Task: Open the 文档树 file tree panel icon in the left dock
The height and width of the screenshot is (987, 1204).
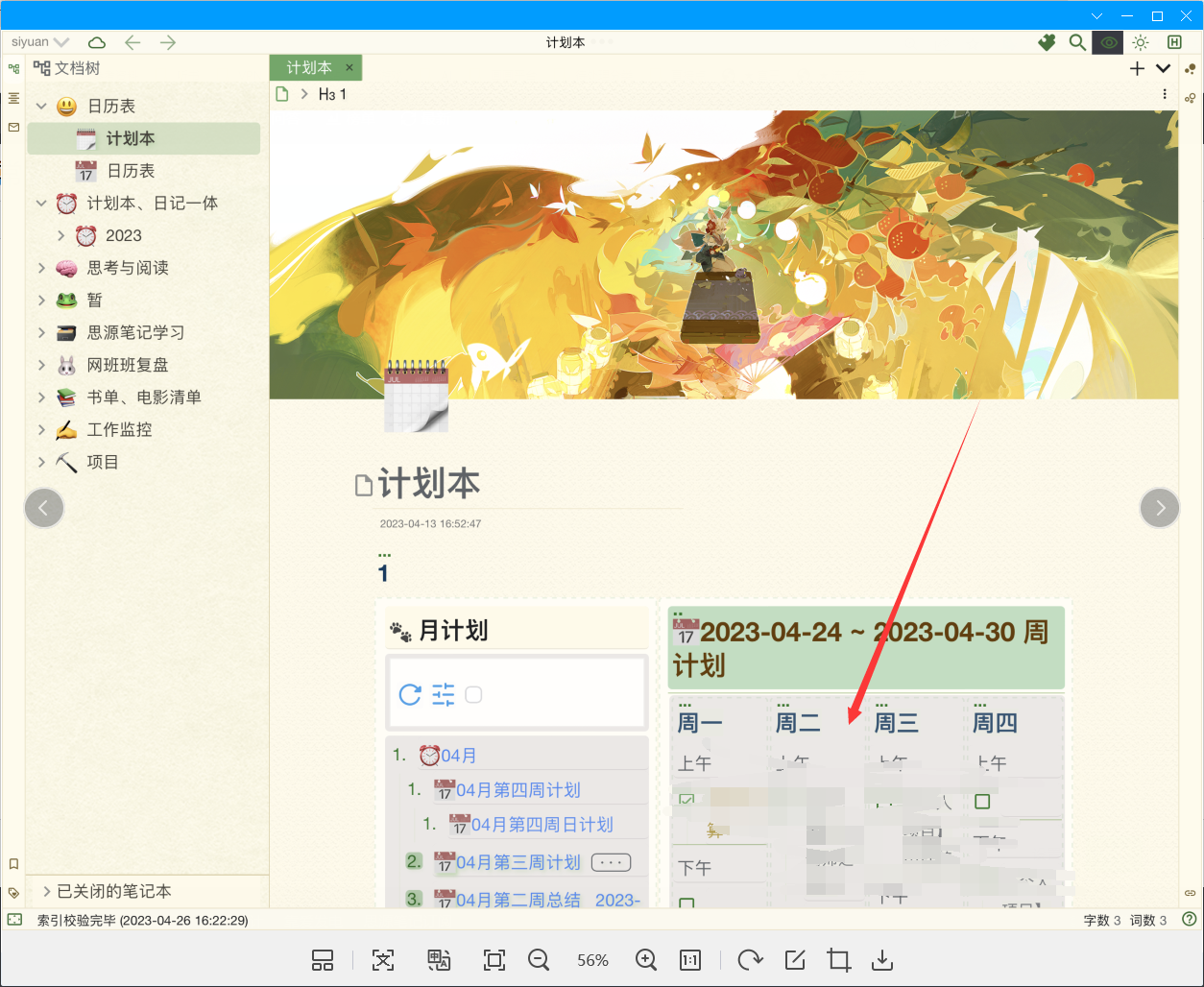Action: [x=13, y=69]
